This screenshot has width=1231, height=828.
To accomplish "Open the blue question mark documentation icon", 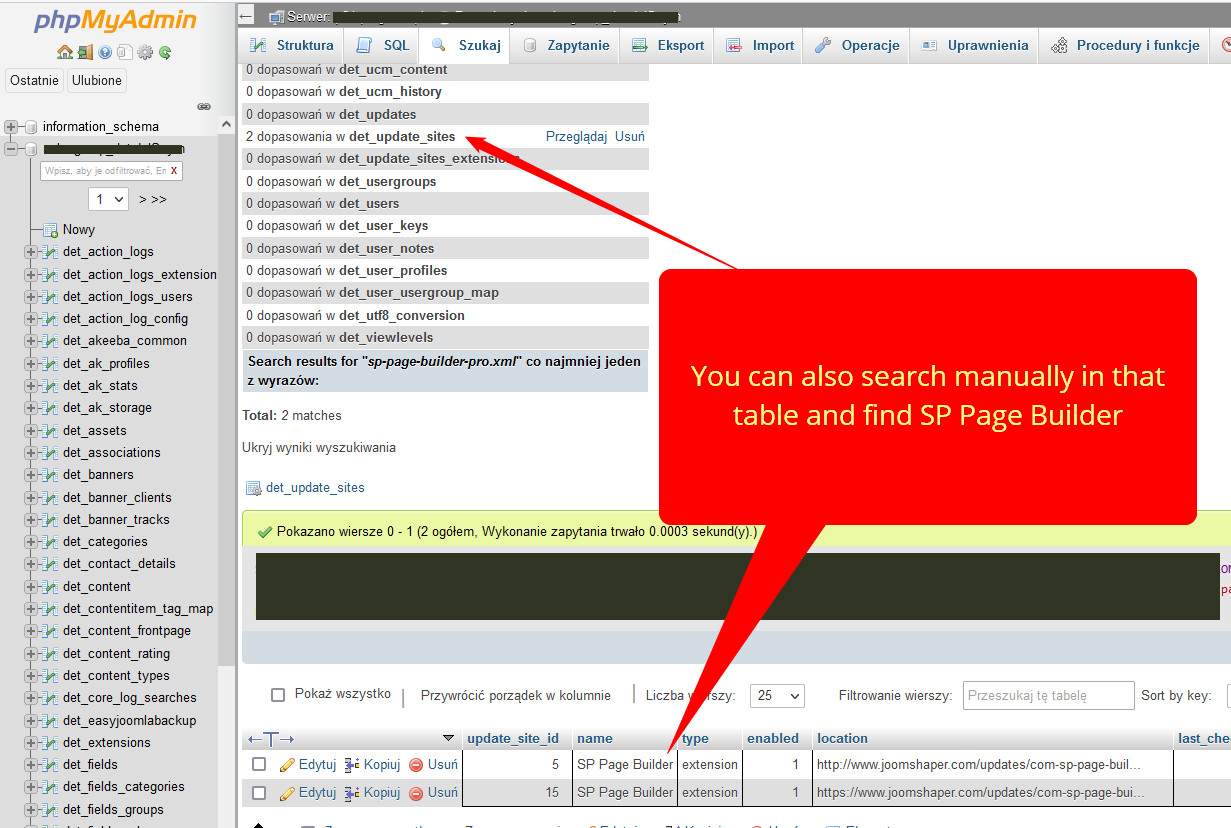I will 105,53.
